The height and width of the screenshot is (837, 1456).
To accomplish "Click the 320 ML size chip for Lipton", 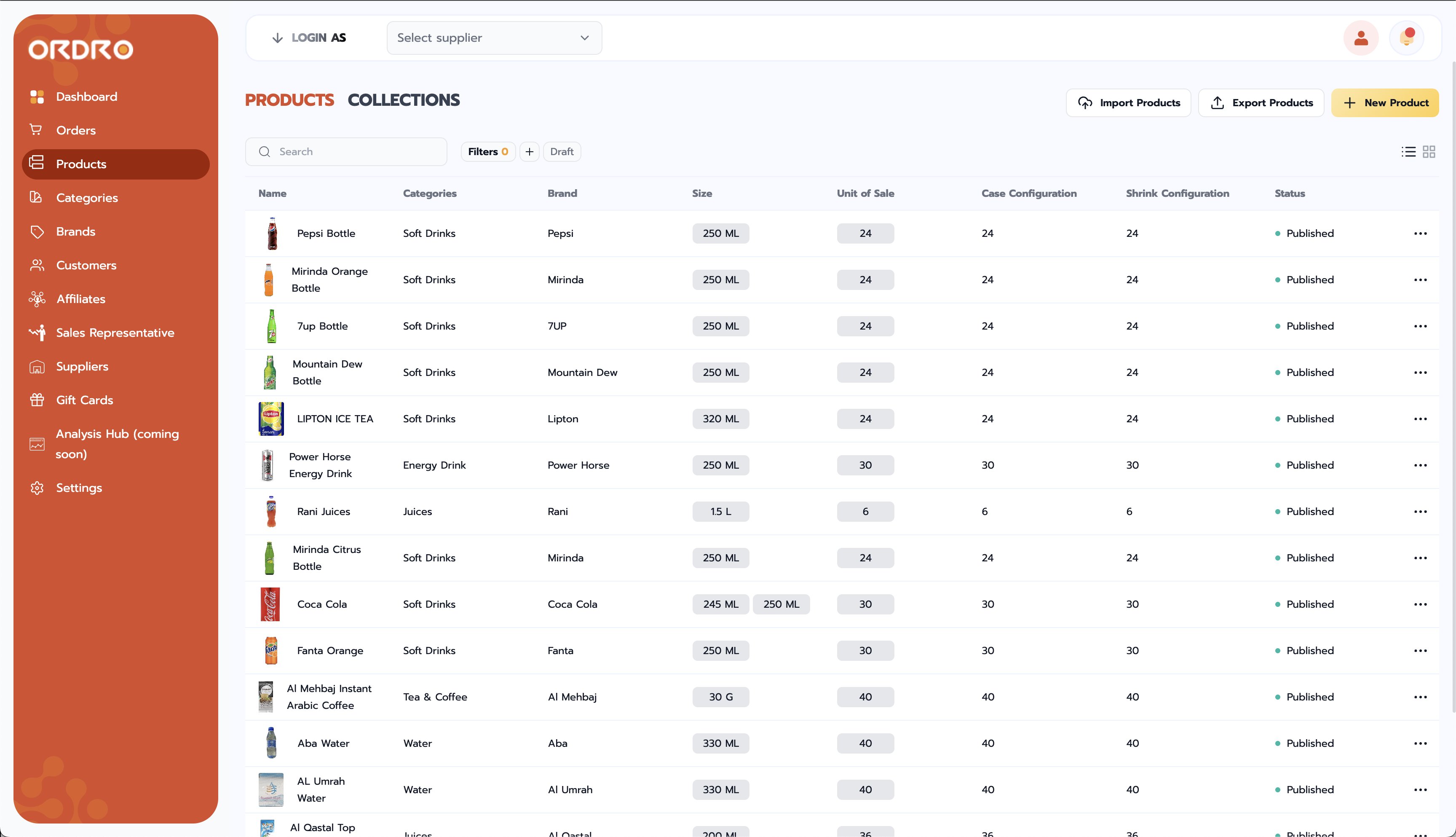I will (720, 419).
